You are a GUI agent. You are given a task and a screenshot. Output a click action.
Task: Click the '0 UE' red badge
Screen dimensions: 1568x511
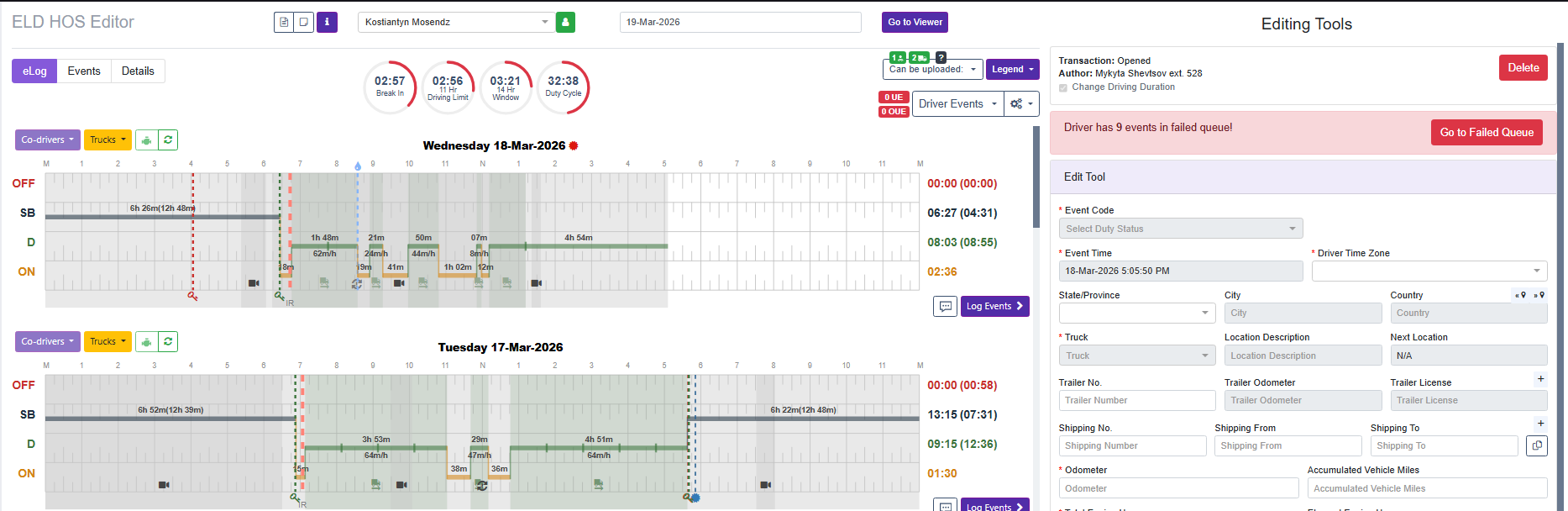[x=893, y=97]
